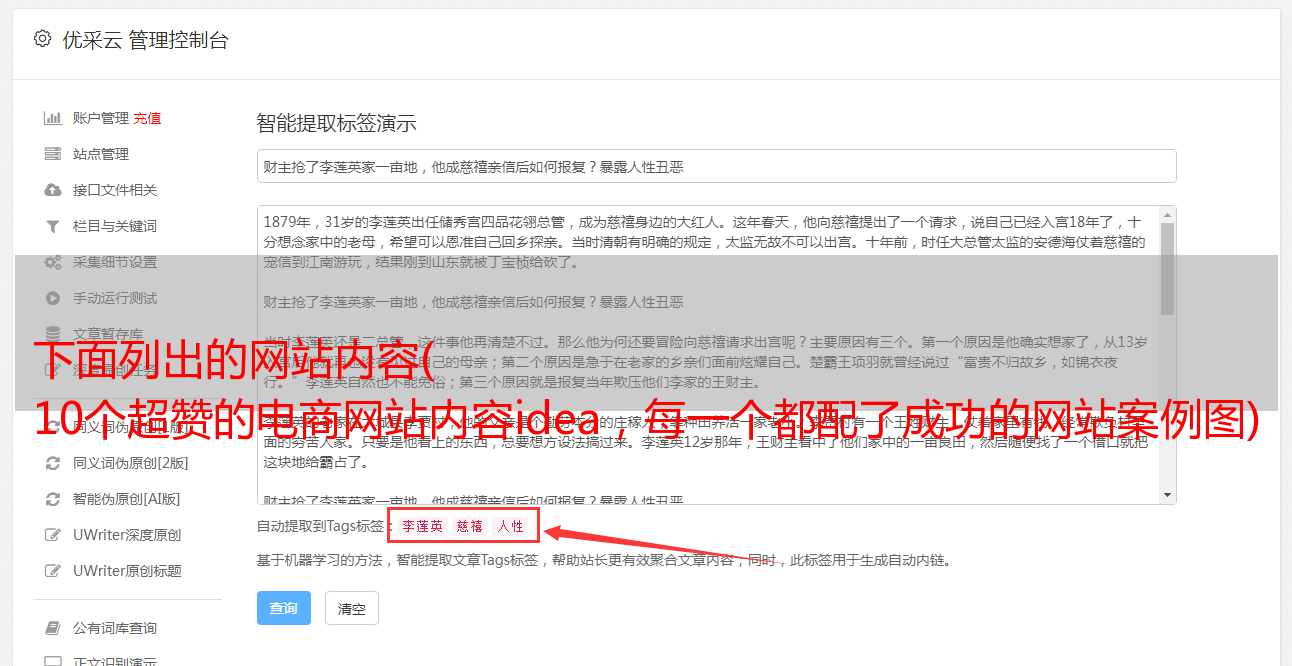Click the blue 查询 button
The image size is (1292, 666).
coord(284,608)
